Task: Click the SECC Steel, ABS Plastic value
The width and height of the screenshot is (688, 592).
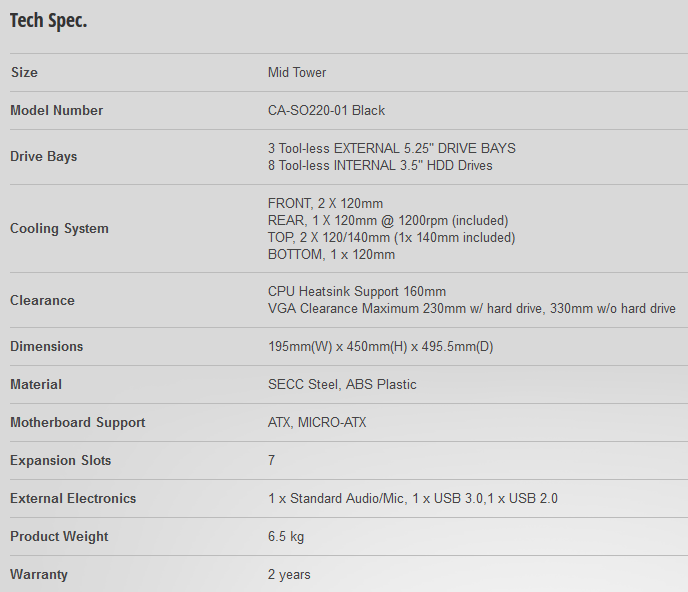Action: click(x=342, y=385)
